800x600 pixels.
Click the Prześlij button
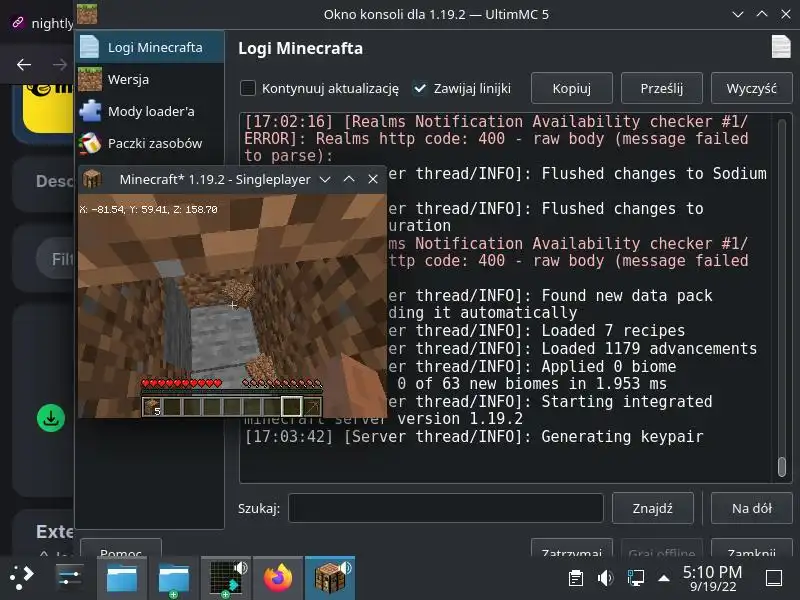point(661,88)
